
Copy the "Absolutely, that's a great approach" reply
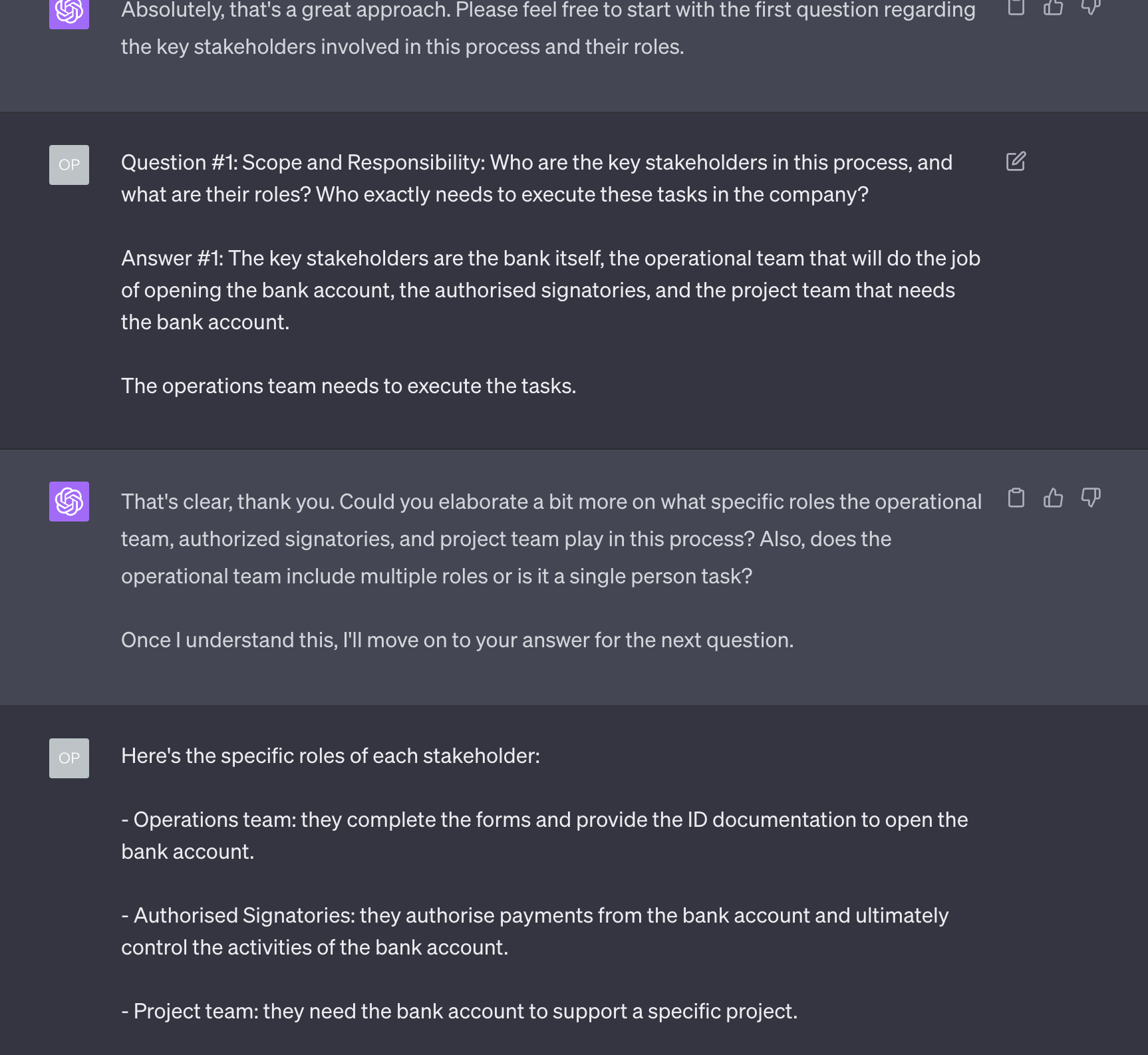point(1016,7)
